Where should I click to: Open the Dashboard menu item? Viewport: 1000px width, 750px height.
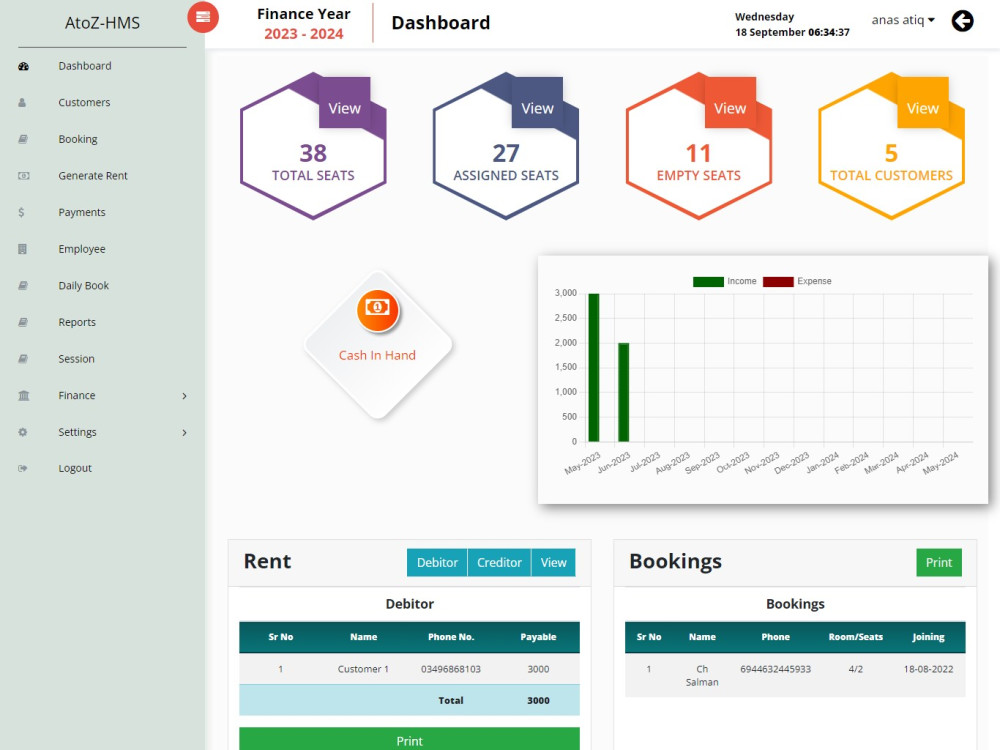point(85,66)
